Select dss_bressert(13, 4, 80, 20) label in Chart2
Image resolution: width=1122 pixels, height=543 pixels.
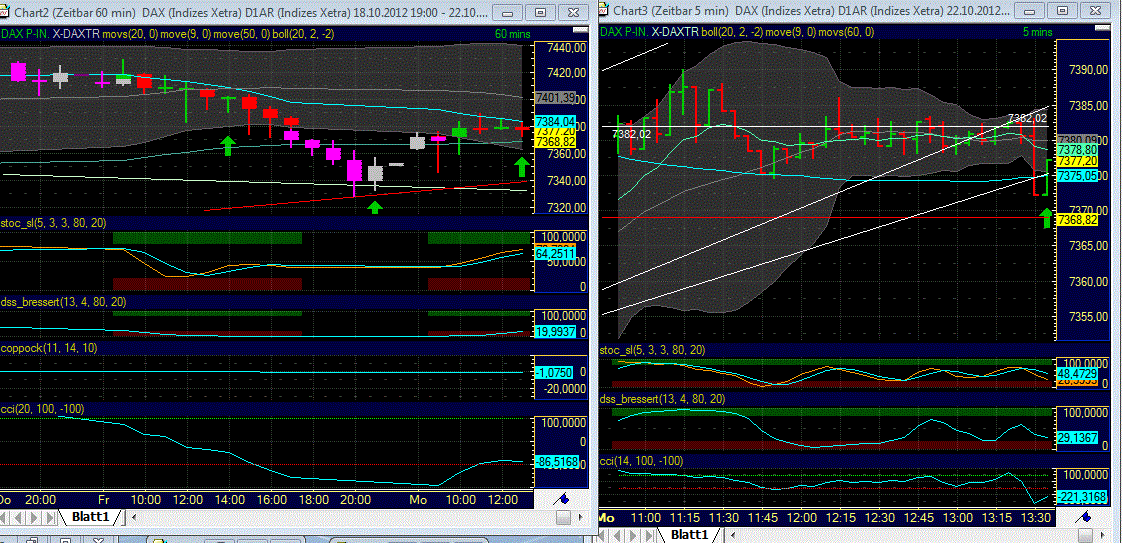pyautogui.click(x=64, y=303)
